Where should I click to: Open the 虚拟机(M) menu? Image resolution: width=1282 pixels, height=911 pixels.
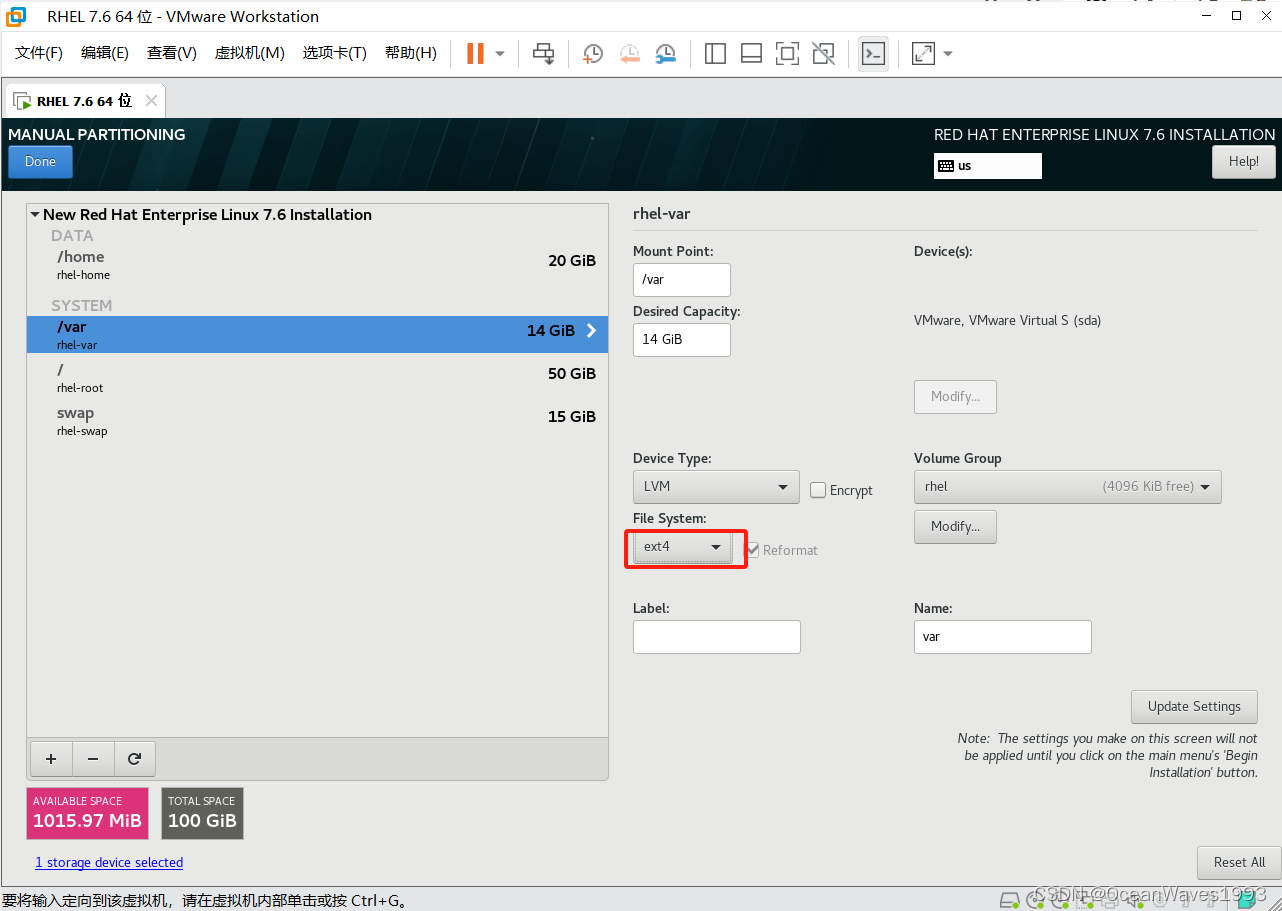(x=250, y=53)
